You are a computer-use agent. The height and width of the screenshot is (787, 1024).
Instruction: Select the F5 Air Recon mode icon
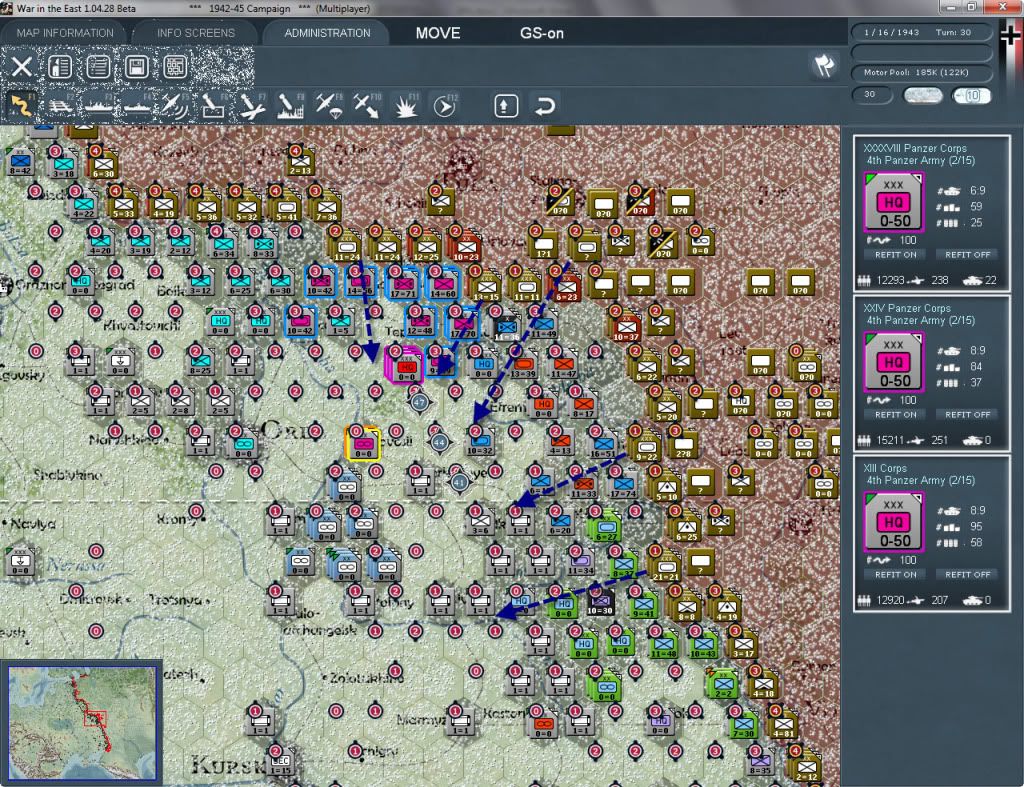(x=175, y=106)
